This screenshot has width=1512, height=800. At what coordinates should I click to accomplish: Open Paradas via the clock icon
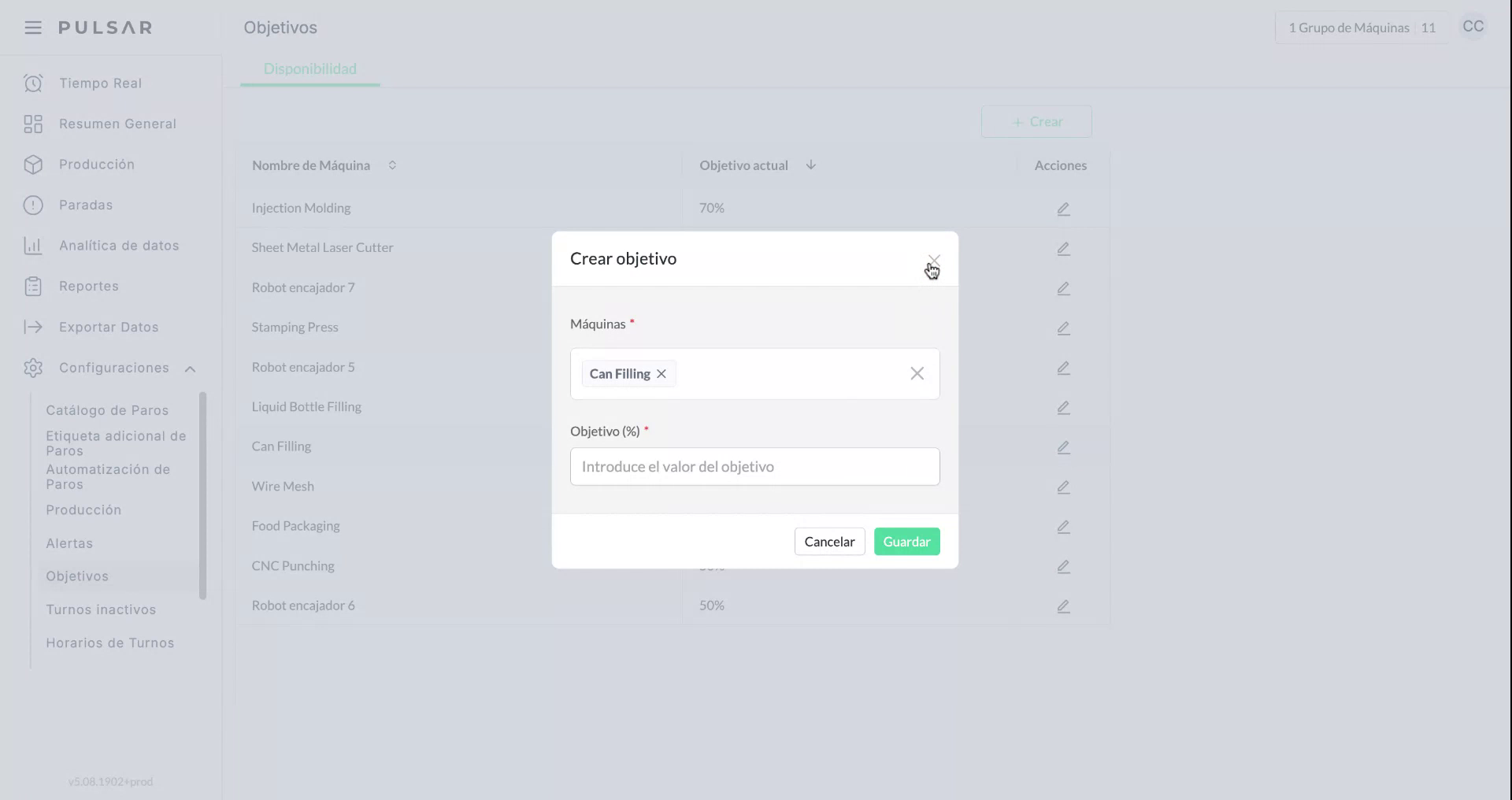coord(32,205)
